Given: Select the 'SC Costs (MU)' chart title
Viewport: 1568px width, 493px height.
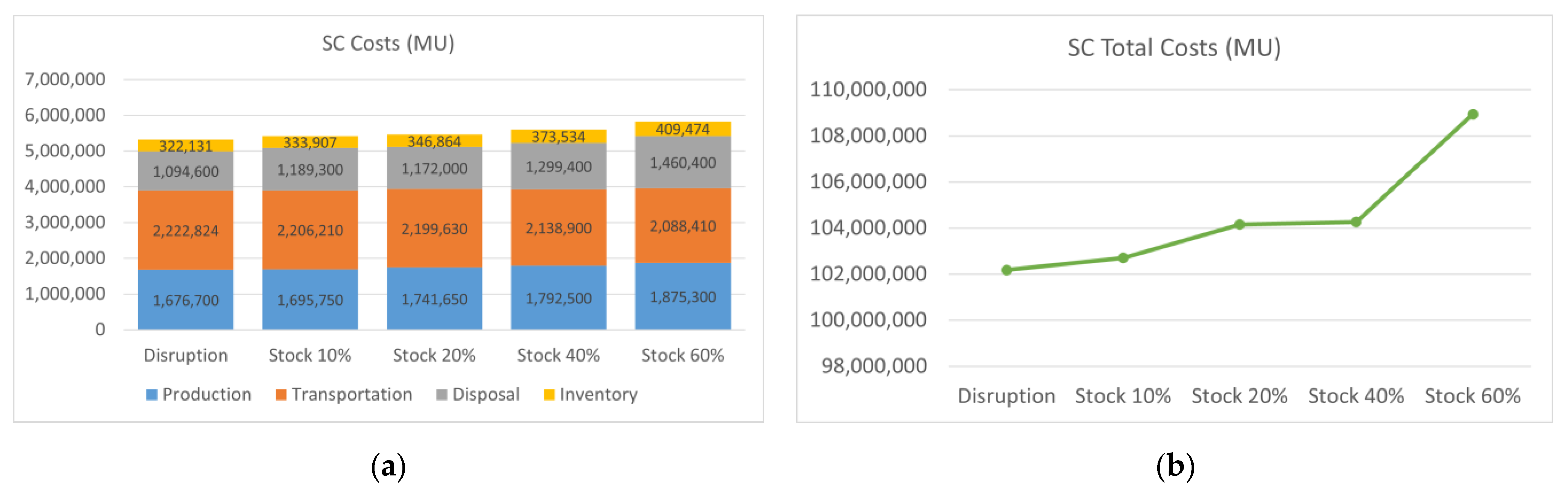Looking at the screenshot, I should 388,44.
